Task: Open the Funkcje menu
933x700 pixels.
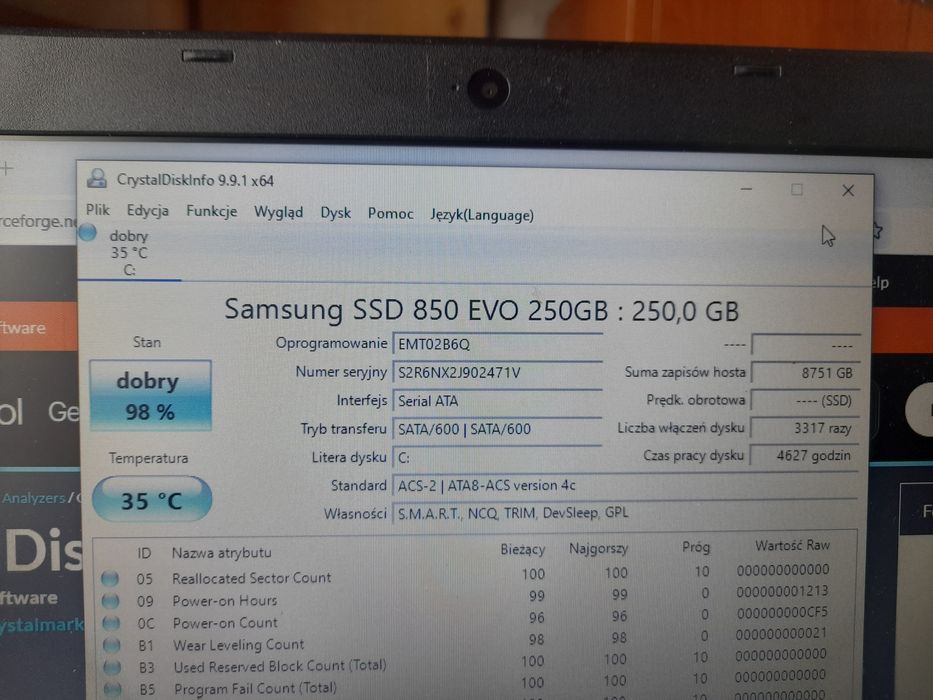Action: pos(211,211)
